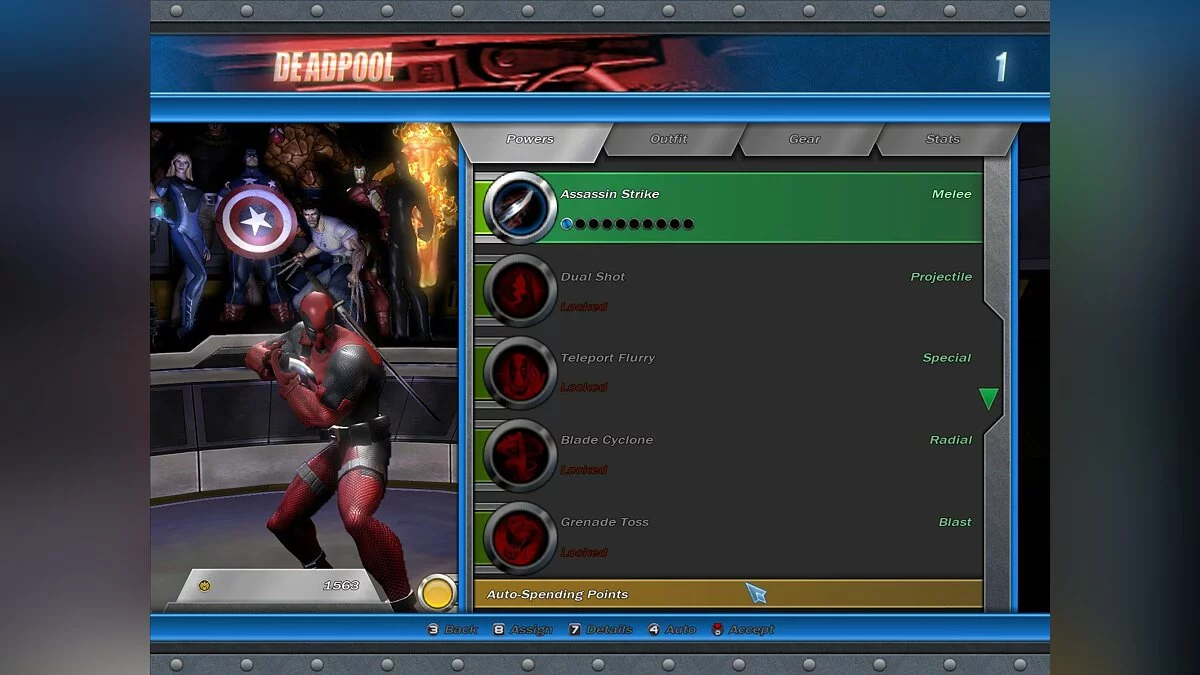The image size is (1200, 675).
Task: Click the DEADPOOL character title
Action: pos(334,67)
